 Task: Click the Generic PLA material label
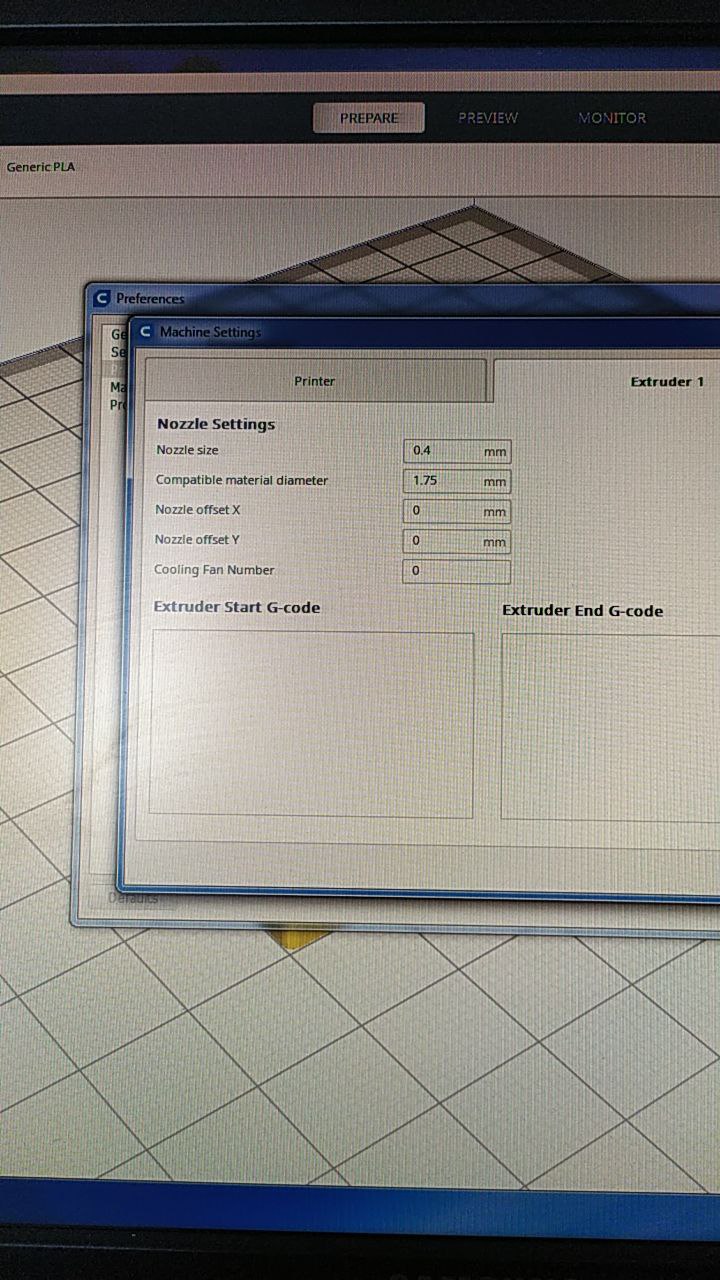point(41,167)
